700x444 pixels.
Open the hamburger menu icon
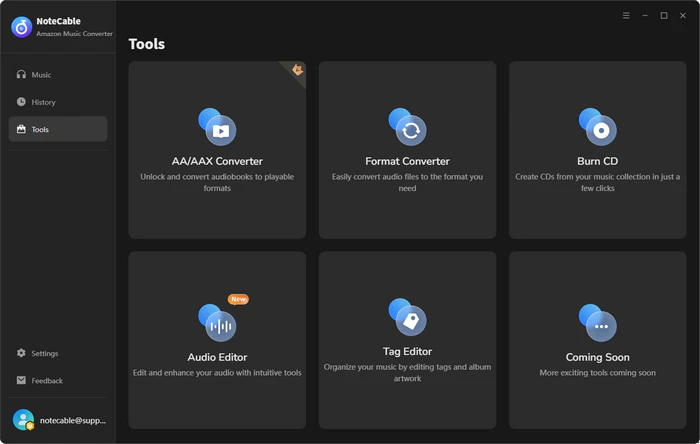point(626,16)
